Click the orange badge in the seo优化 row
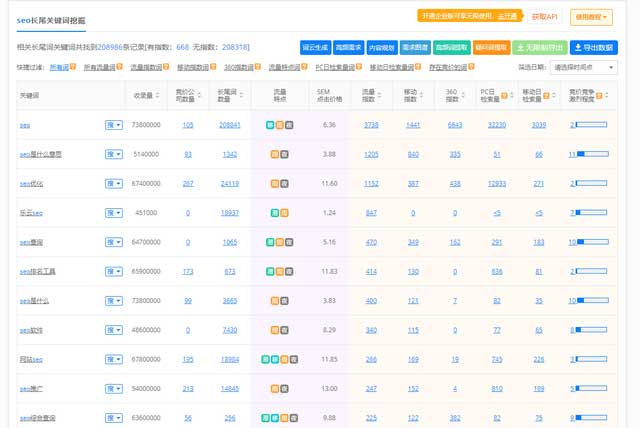 [x=273, y=184]
